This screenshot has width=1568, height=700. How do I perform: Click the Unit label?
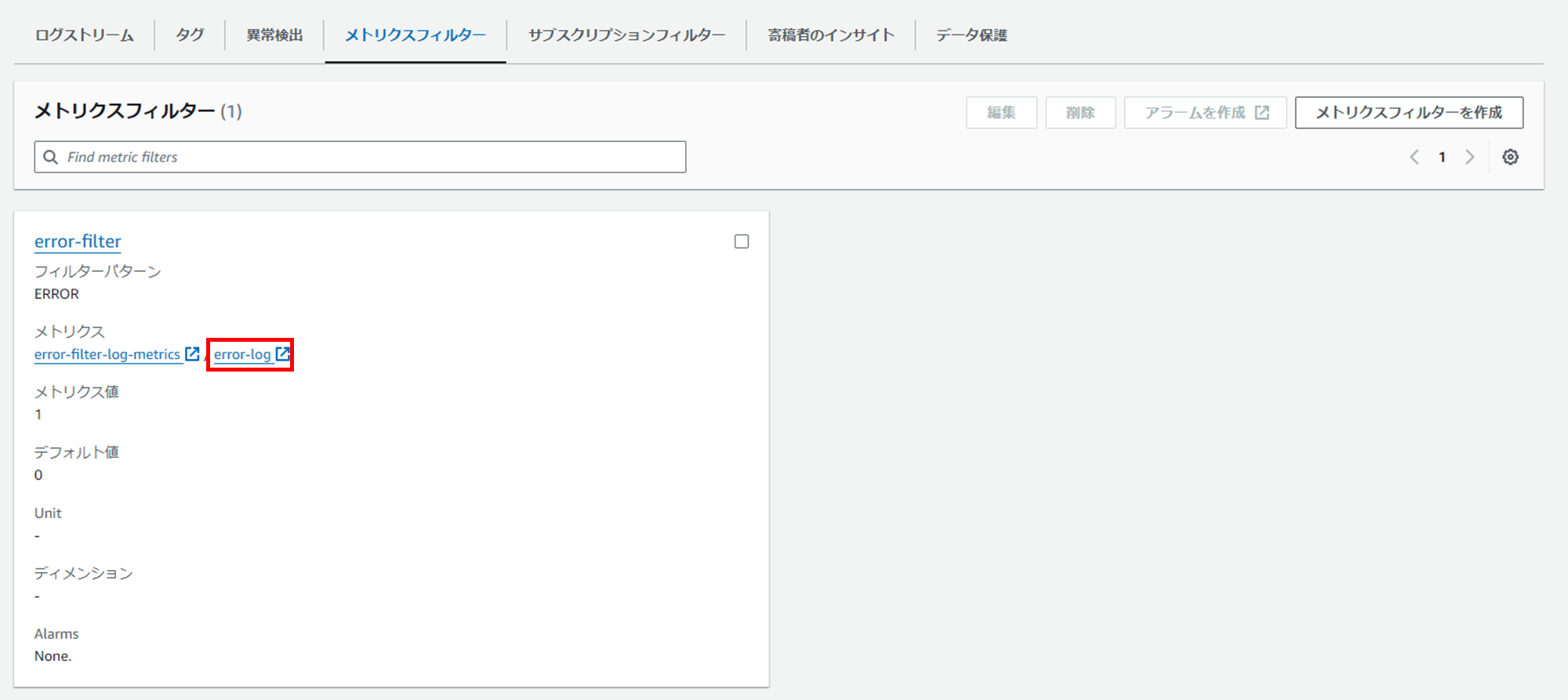tap(48, 513)
